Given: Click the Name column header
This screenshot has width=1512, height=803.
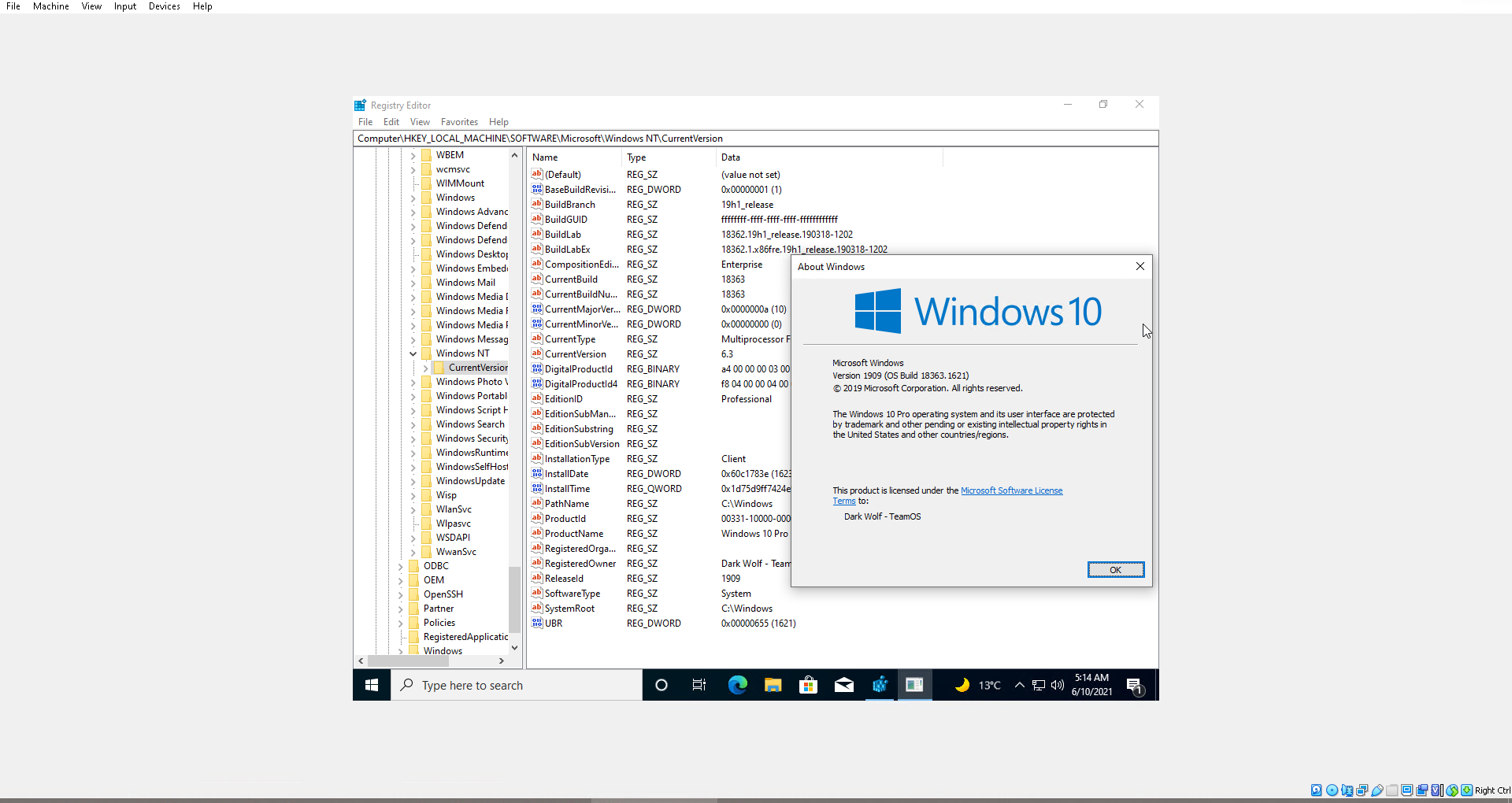Looking at the screenshot, I should [575, 157].
